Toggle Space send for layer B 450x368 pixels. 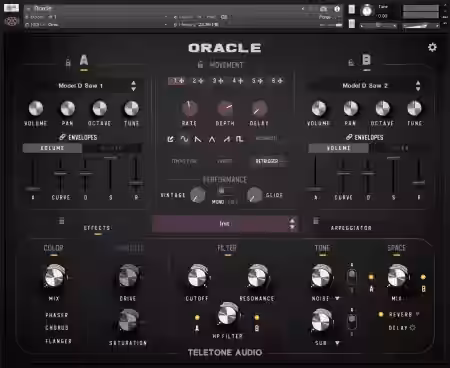tap(423, 277)
